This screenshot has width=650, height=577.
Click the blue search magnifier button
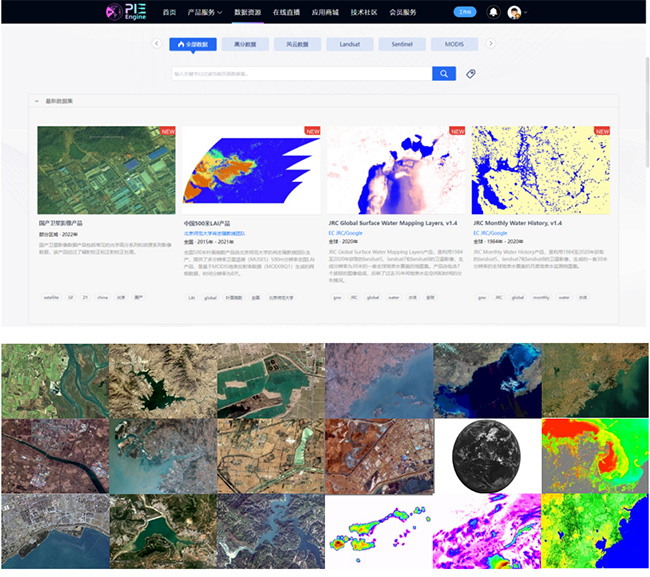point(444,74)
